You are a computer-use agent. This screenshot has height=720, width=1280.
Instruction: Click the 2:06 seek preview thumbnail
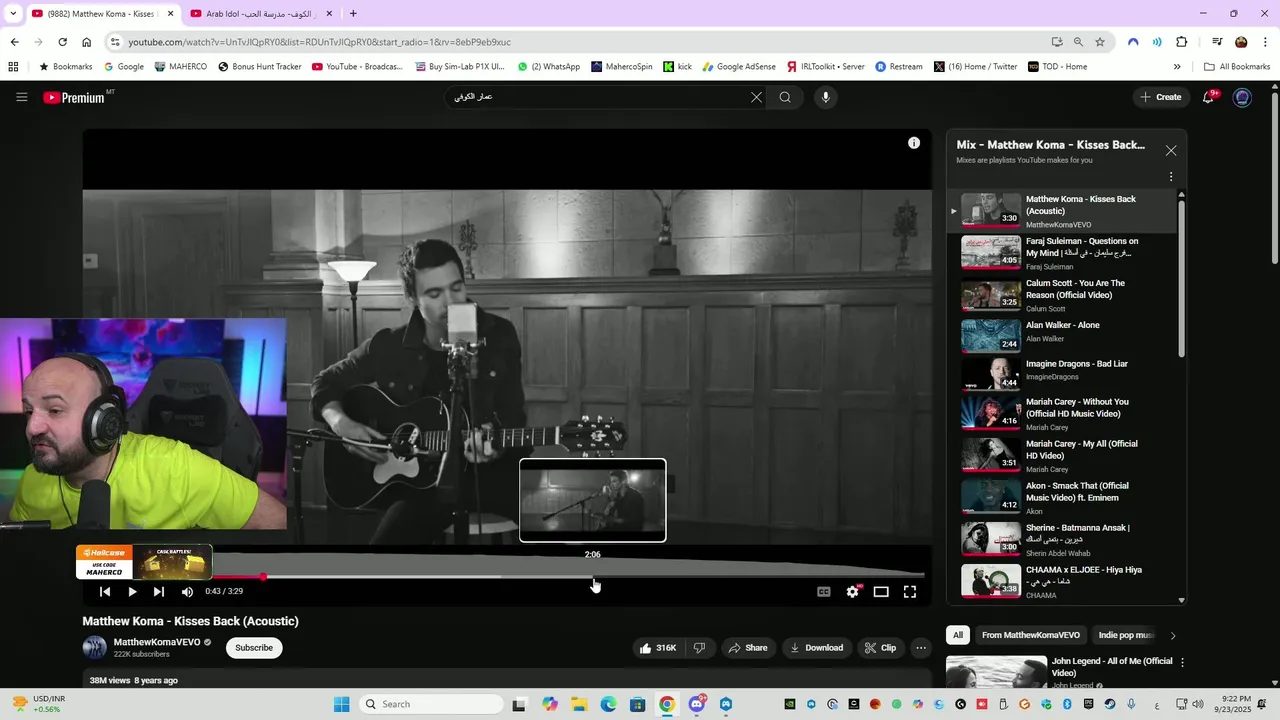[593, 500]
